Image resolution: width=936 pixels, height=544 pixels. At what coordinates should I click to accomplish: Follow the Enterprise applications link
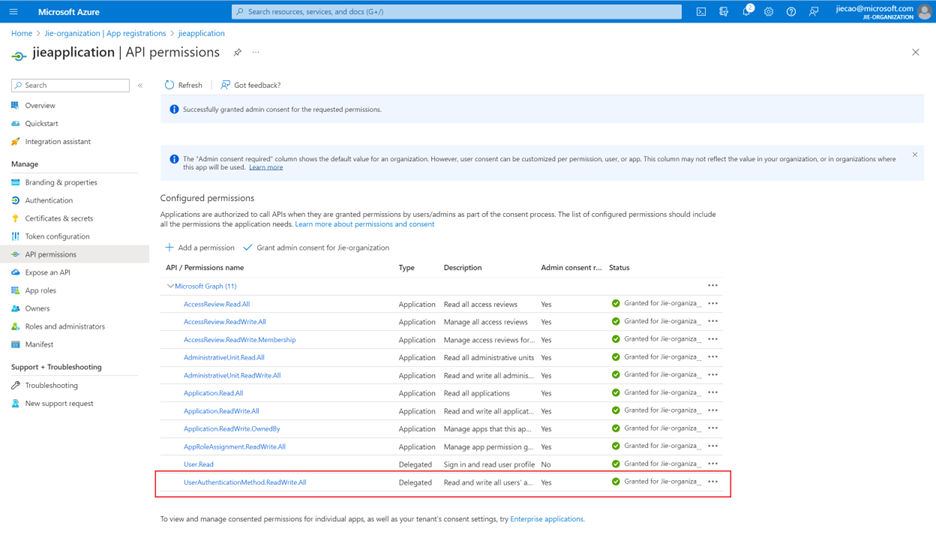click(547, 519)
